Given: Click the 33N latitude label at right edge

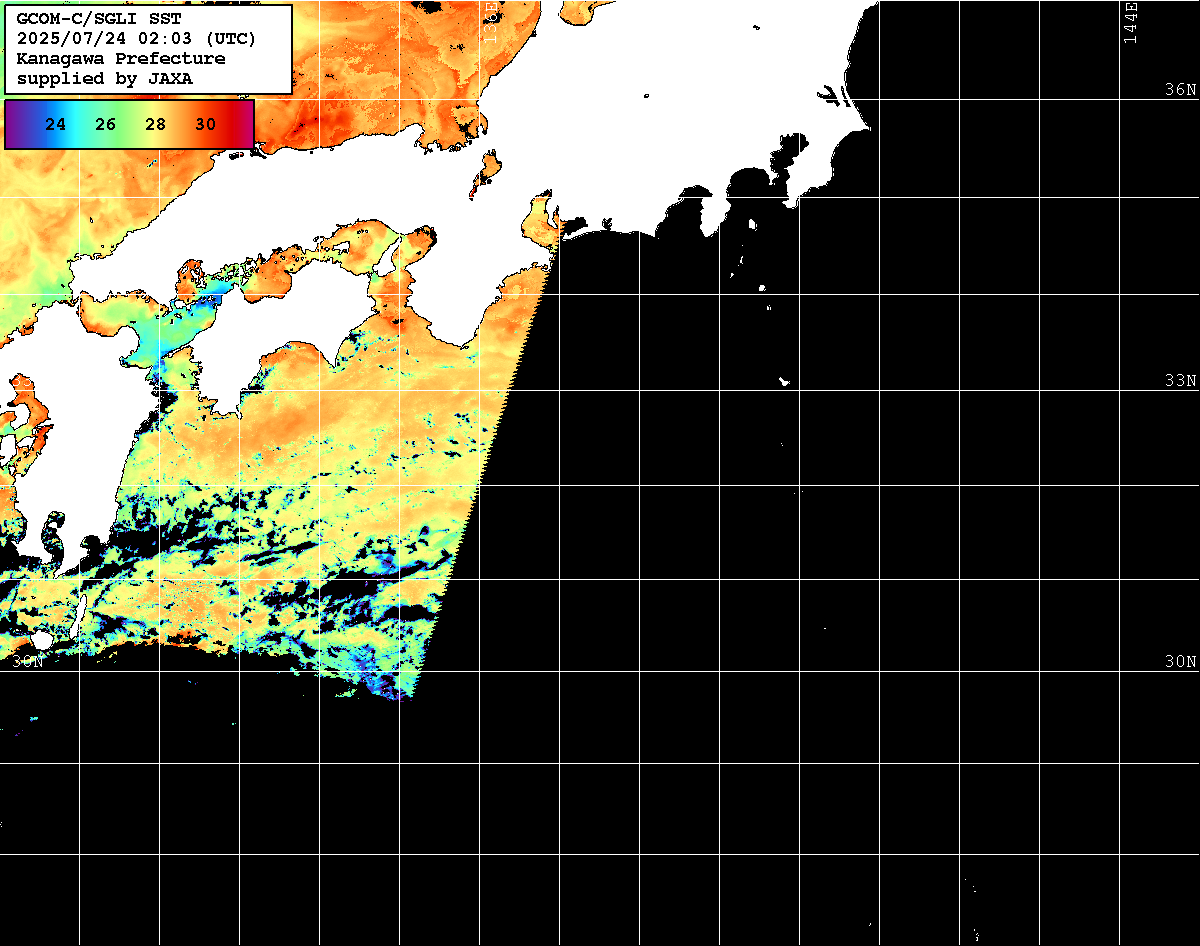Looking at the screenshot, I should pos(1181,380).
